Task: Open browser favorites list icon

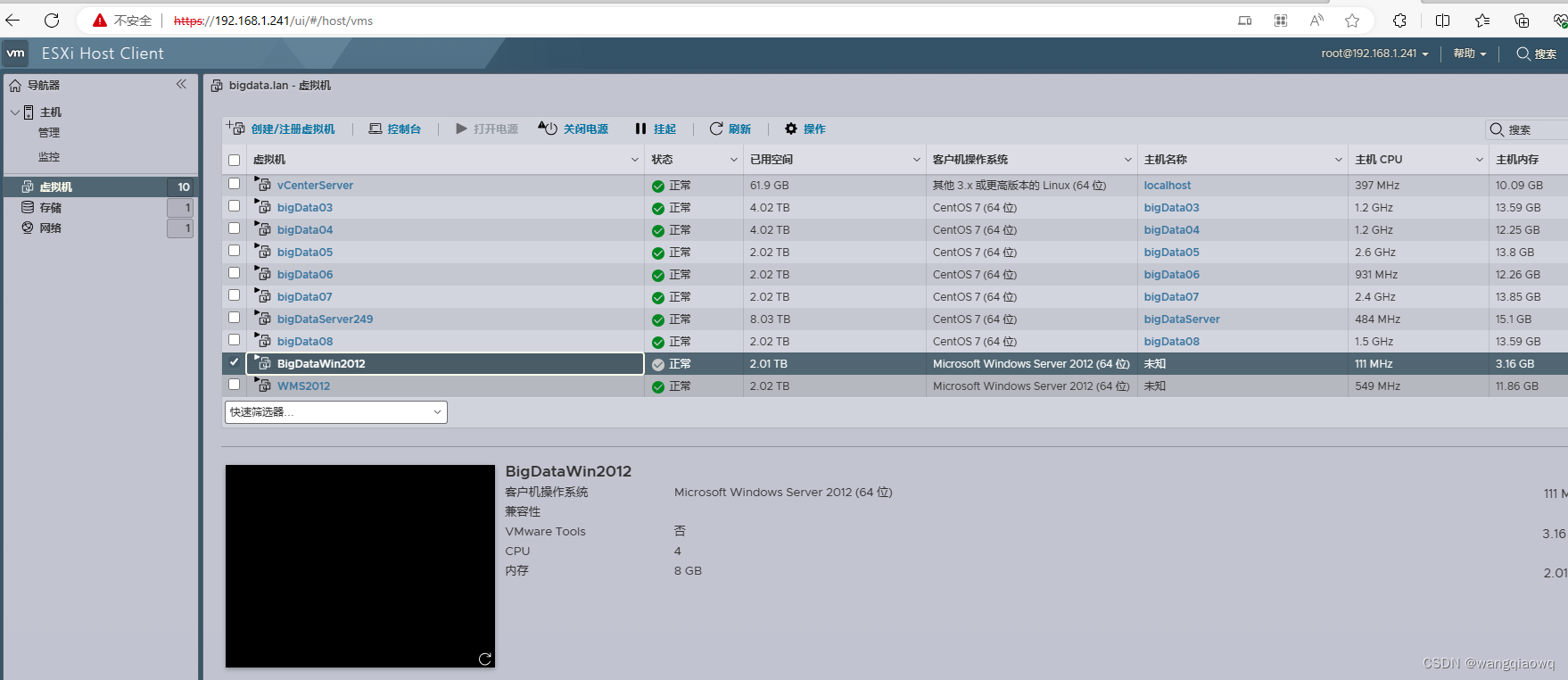Action: click(1482, 21)
